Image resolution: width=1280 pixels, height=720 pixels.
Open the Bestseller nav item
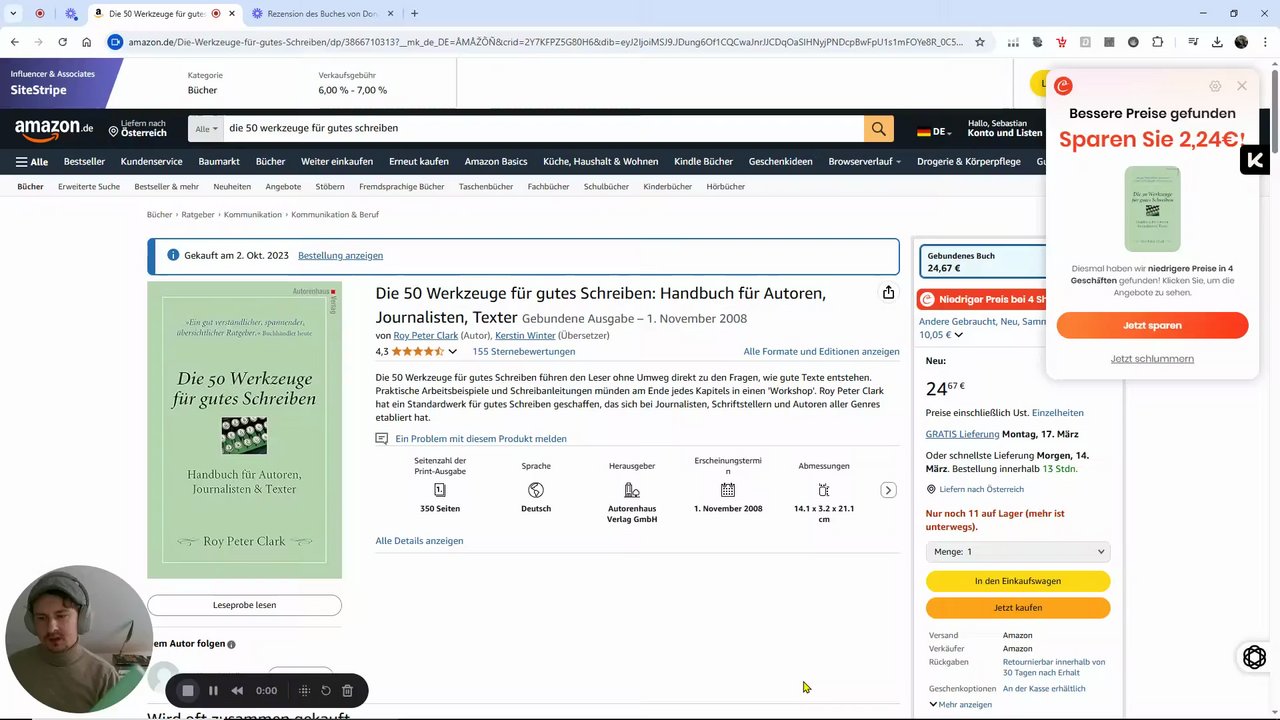[84, 162]
